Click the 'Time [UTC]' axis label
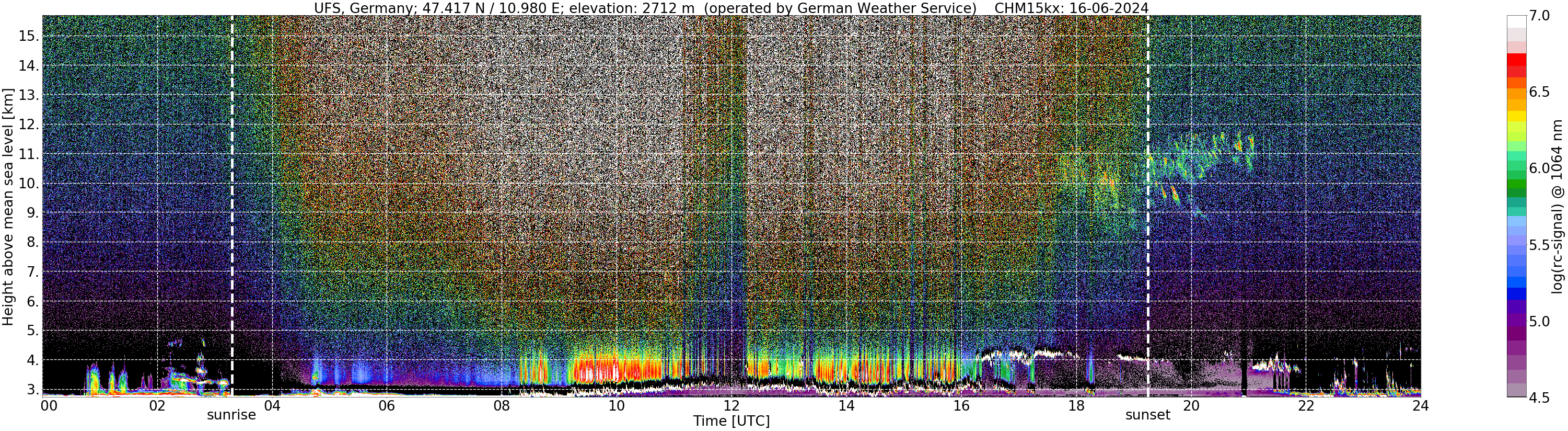Viewport: 1568px width, 431px height. pyautogui.click(x=731, y=421)
